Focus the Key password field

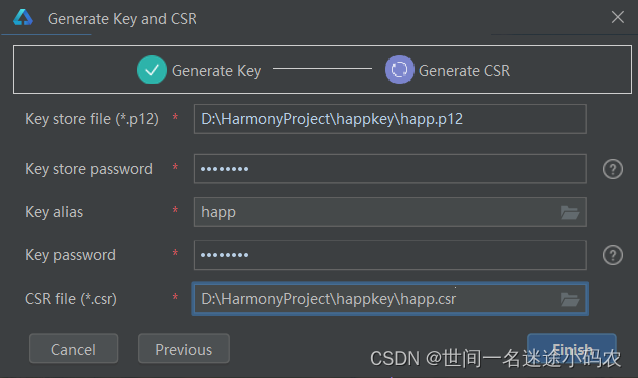click(390, 255)
